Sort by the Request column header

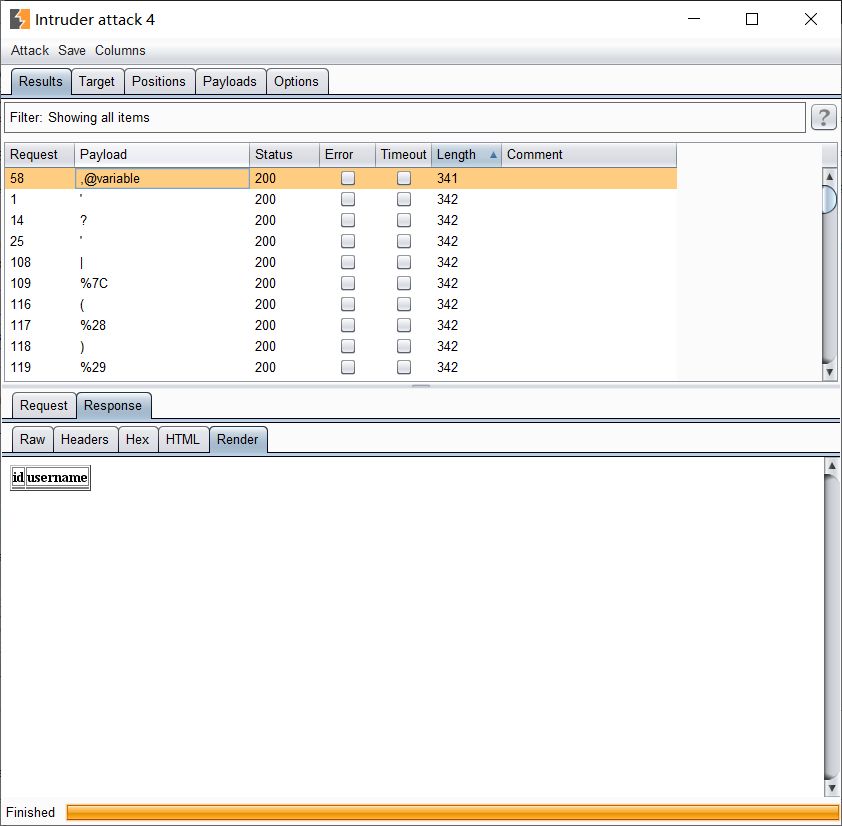tap(39, 155)
